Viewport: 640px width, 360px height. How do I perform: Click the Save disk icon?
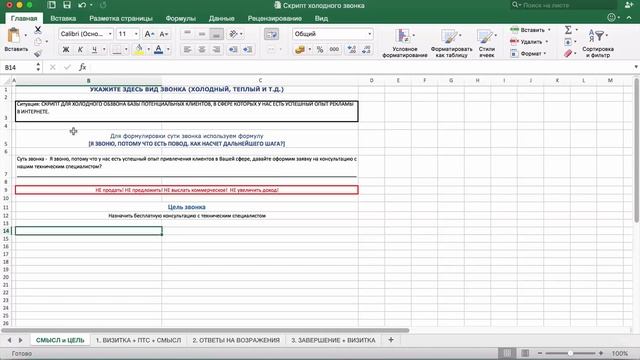click(x=67, y=5)
